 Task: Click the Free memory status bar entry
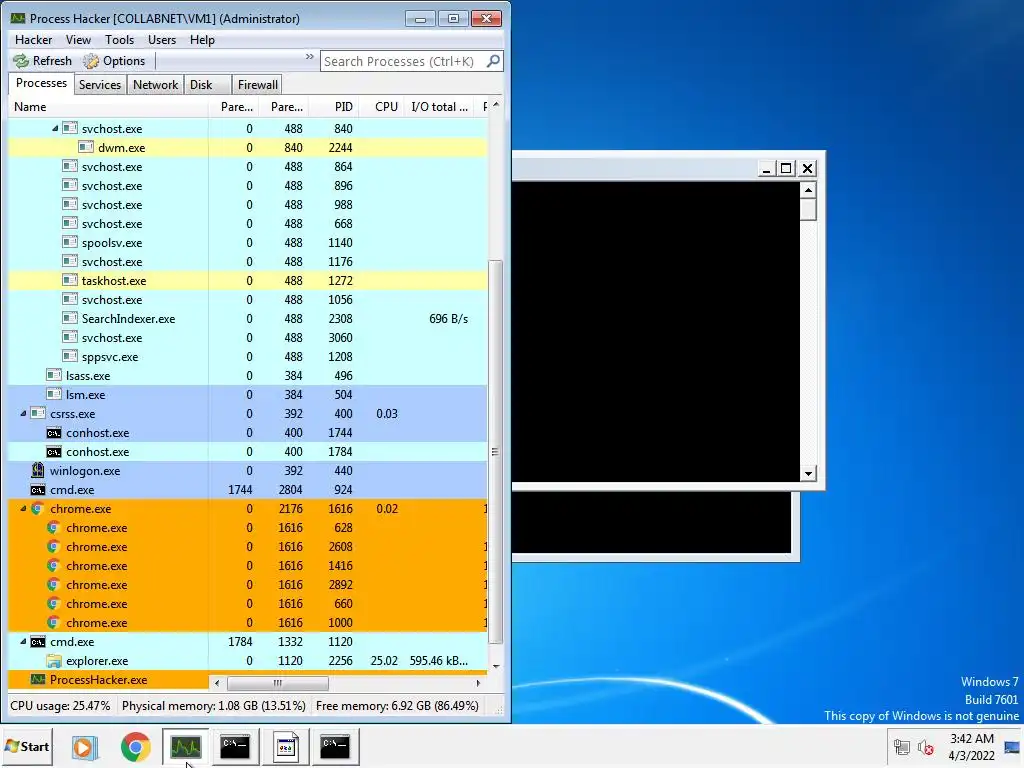point(397,706)
